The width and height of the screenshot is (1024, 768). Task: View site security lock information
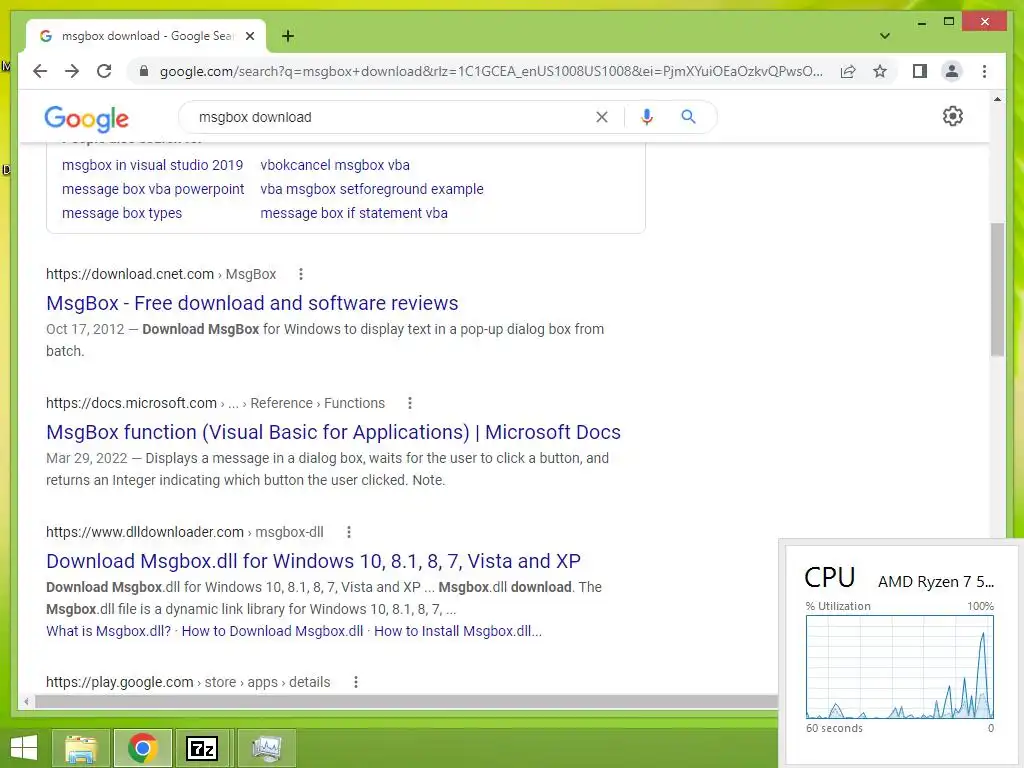pyautogui.click(x=144, y=71)
